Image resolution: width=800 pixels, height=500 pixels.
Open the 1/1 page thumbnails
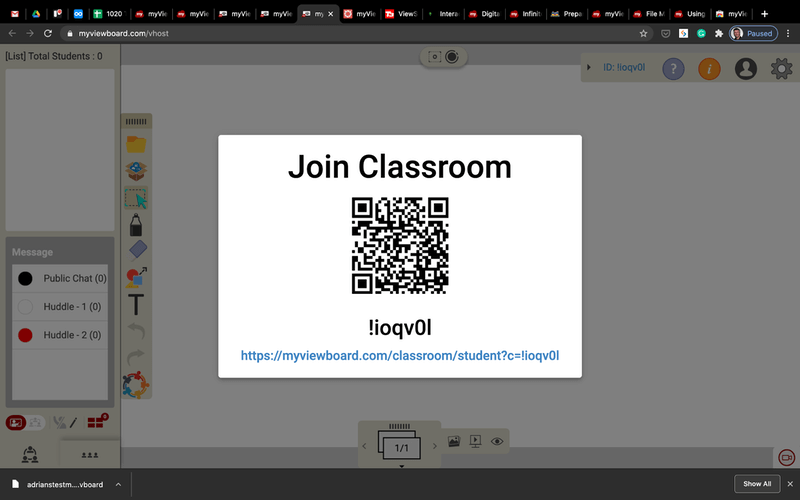coord(399,444)
